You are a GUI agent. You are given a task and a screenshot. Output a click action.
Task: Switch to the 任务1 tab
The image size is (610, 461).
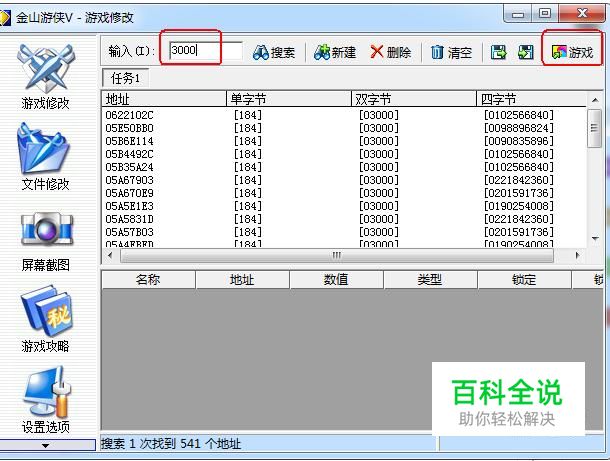(x=125, y=78)
